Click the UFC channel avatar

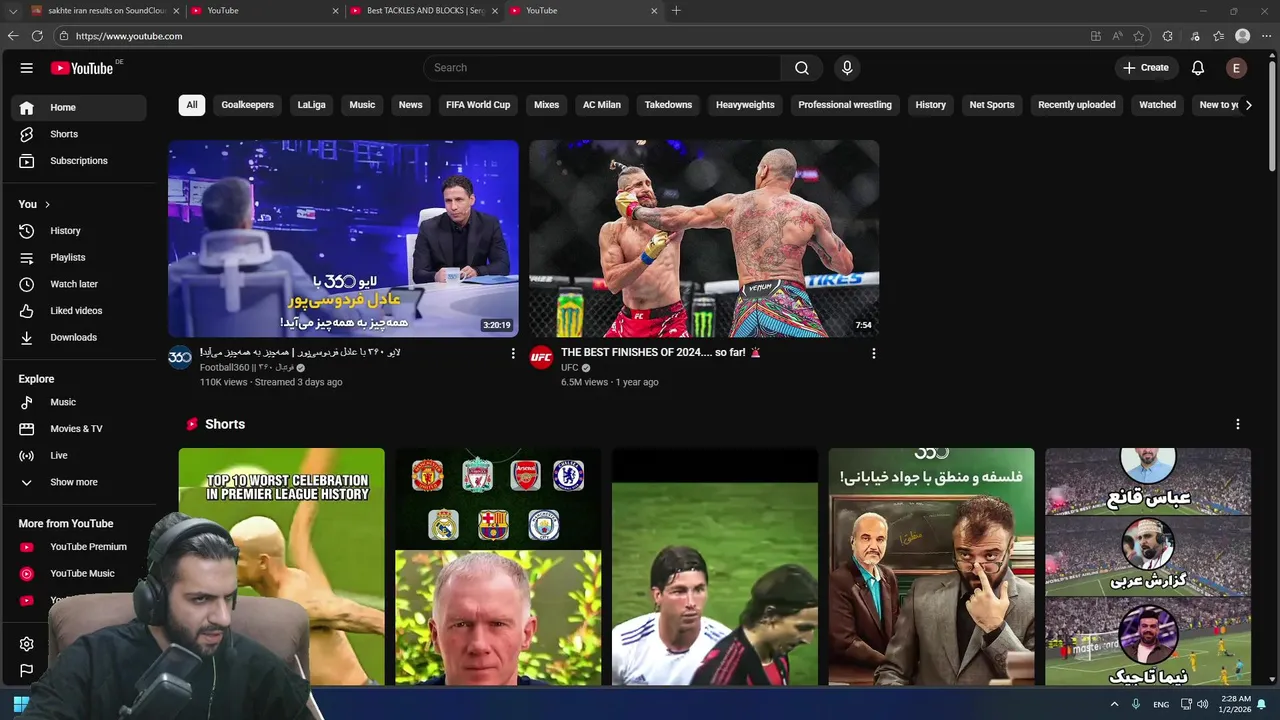pyautogui.click(x=541, y=357)
